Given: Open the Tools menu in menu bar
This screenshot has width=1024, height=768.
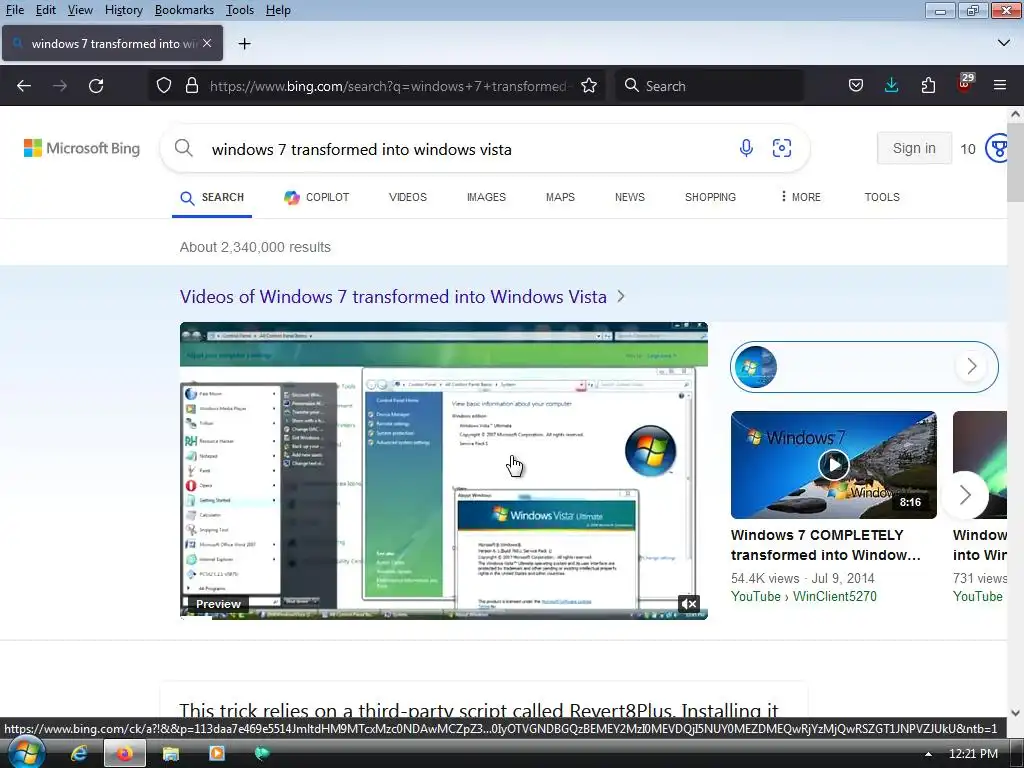Looking at the screenshot, I should click(x=240, y=10).
